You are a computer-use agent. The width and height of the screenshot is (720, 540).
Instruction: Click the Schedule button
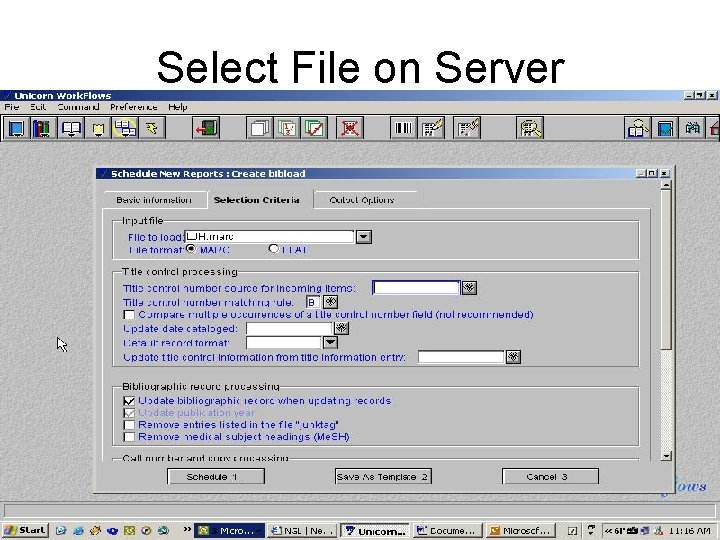[x=216, y=477]
